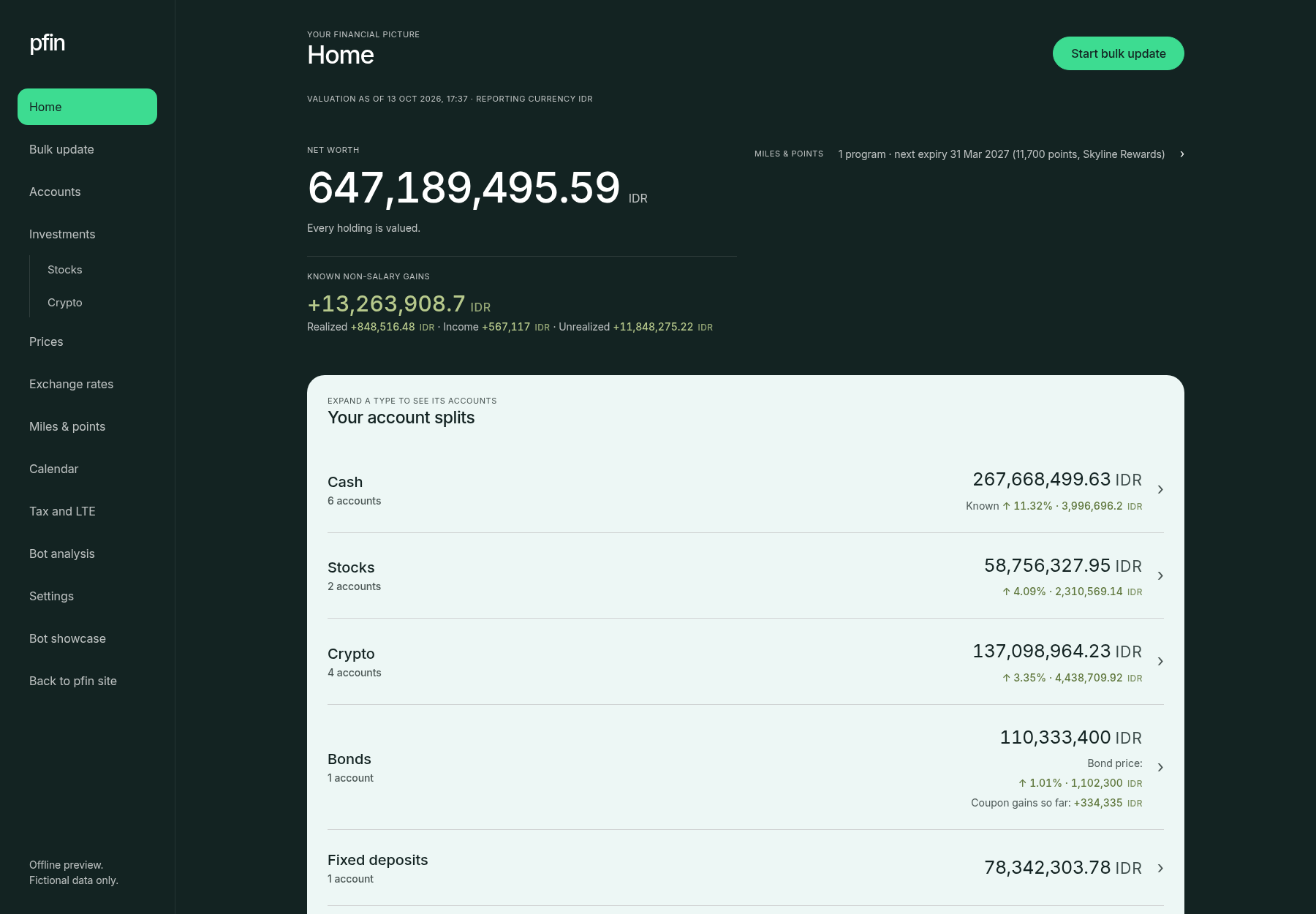1316x914 pixels.
Task: Navigate to Exchange rates
Action: coord(87,384)
